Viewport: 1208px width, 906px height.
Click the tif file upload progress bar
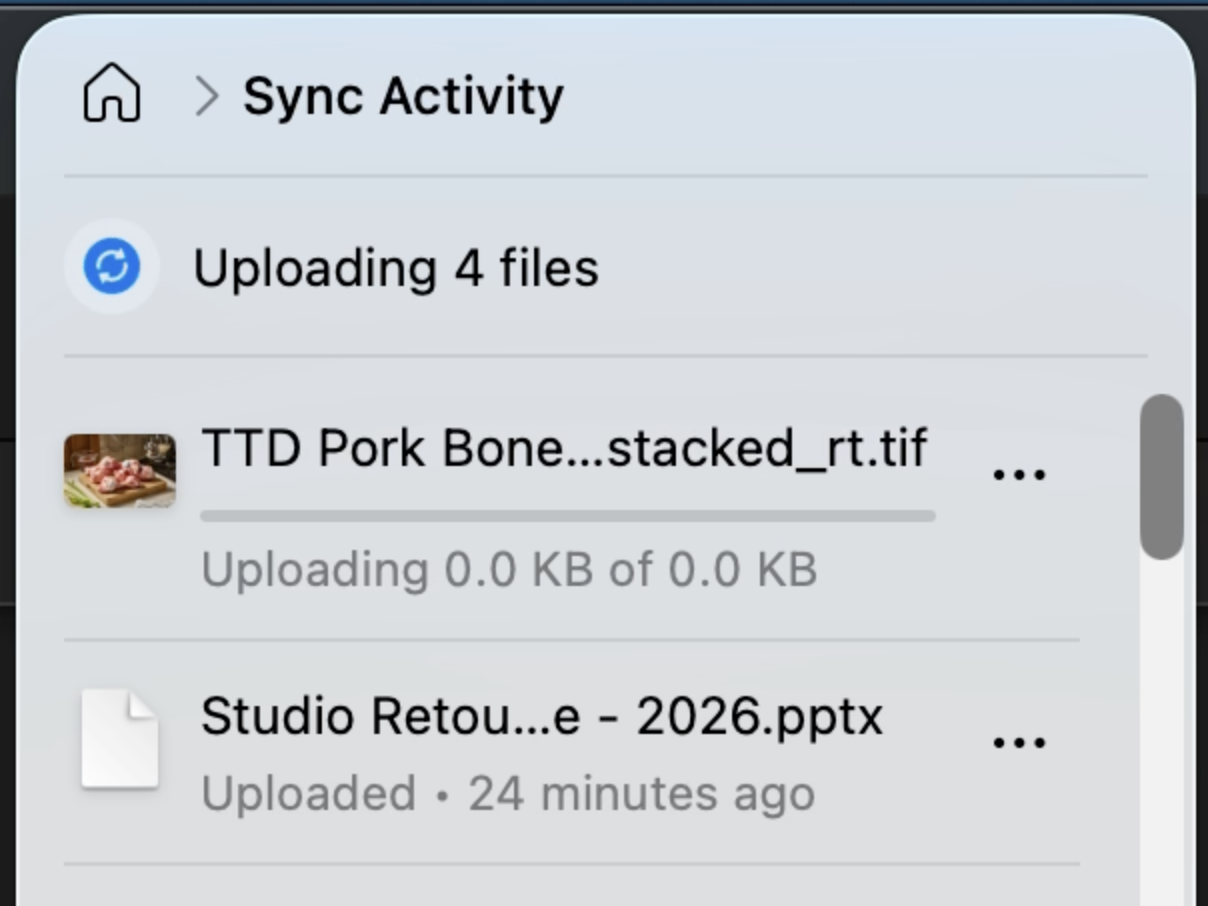[x=568, y=516]
